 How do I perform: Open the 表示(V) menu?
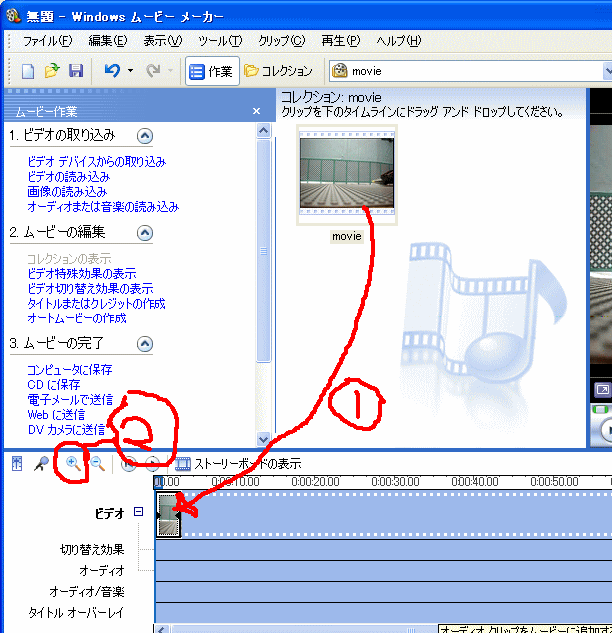163,41
